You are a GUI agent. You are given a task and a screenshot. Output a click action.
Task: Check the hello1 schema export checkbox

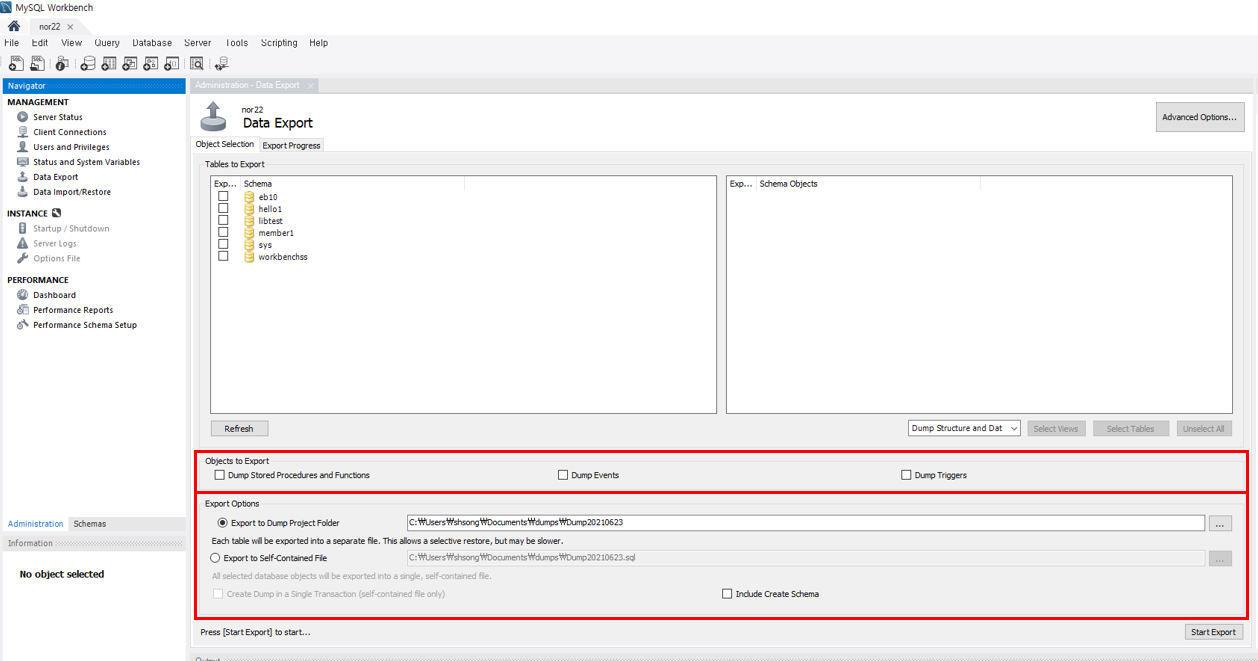point(223,208)
